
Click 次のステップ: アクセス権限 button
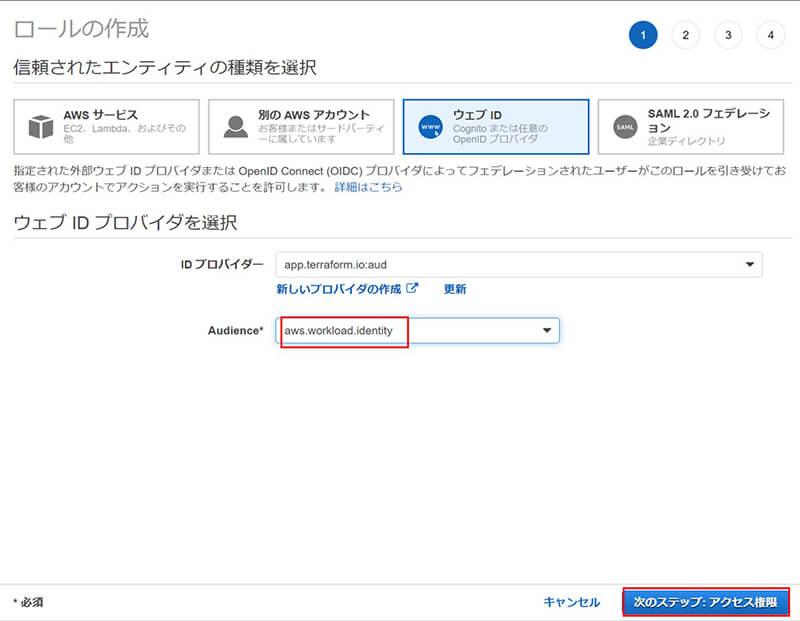(x=706, y=602)
